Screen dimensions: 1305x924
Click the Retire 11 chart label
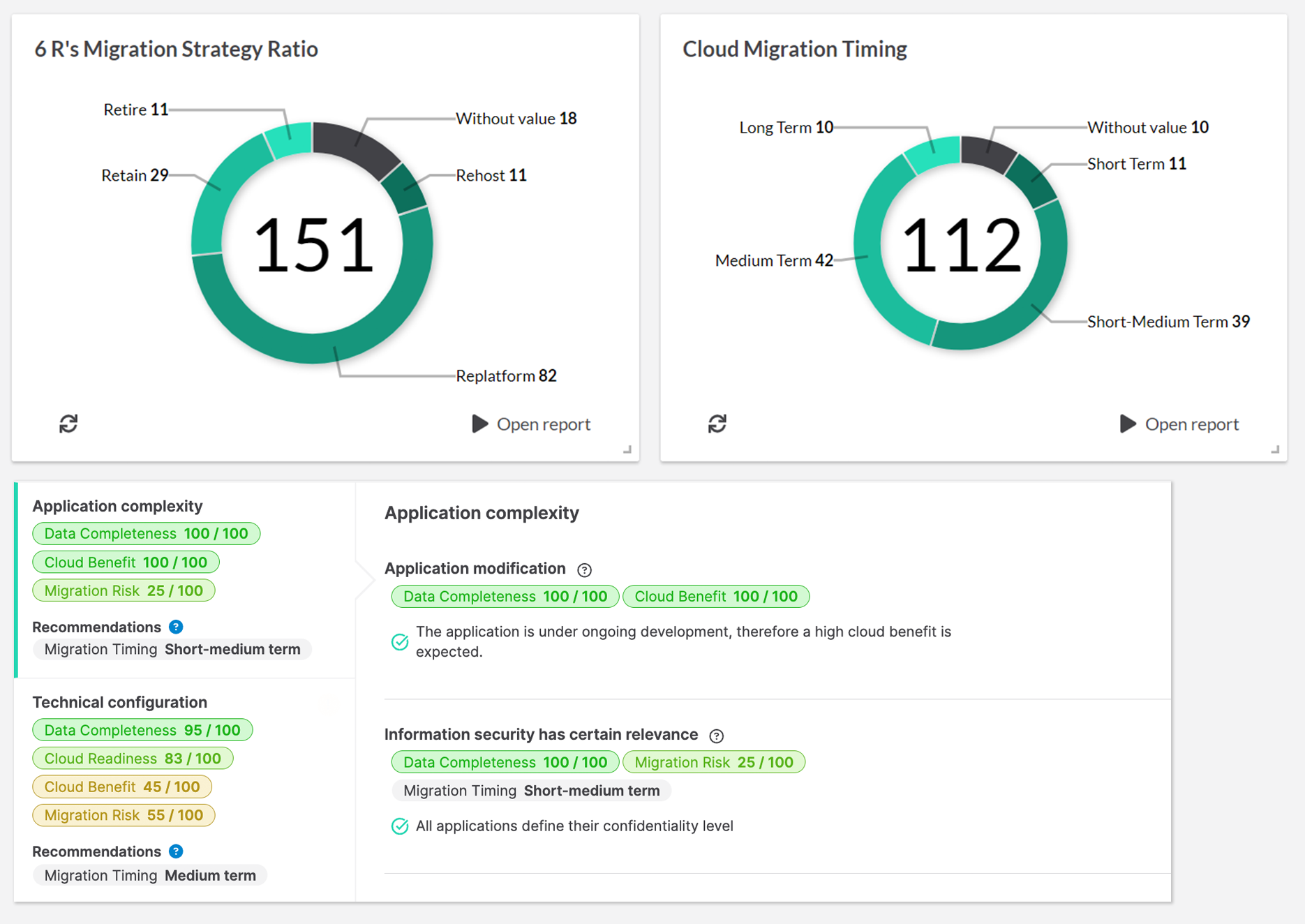(x=136, y=110)
